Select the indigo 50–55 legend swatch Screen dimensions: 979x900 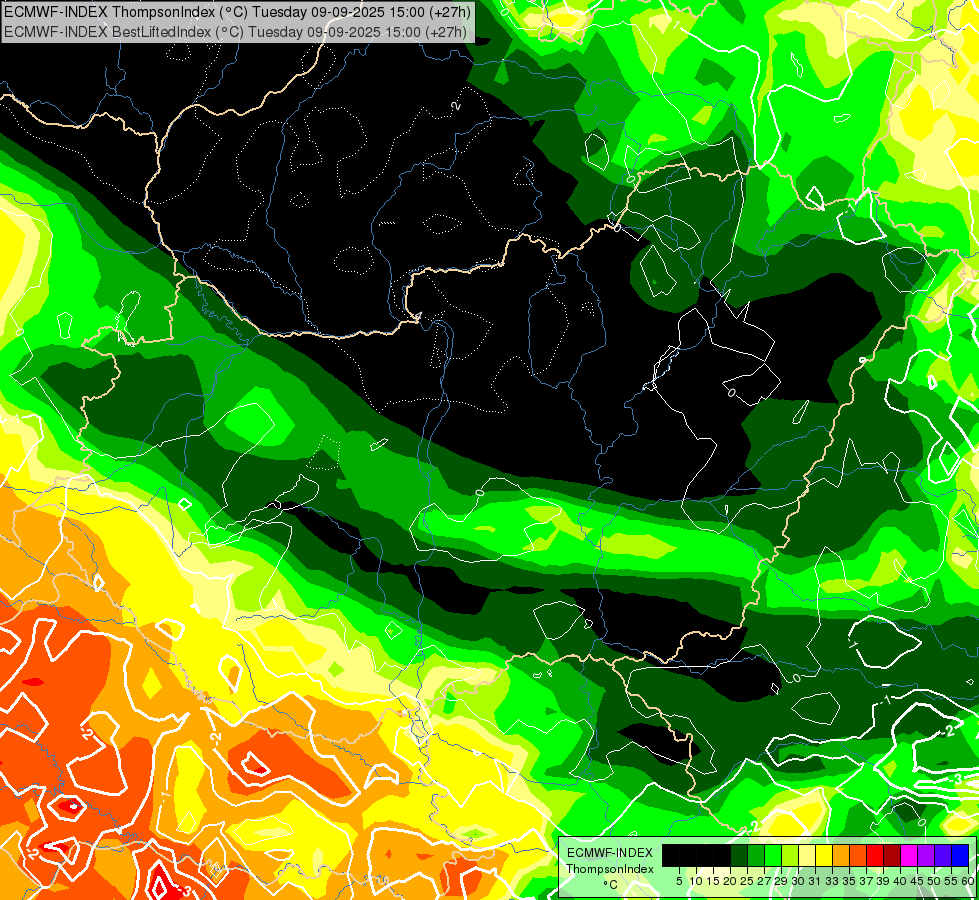coord(943,855)
